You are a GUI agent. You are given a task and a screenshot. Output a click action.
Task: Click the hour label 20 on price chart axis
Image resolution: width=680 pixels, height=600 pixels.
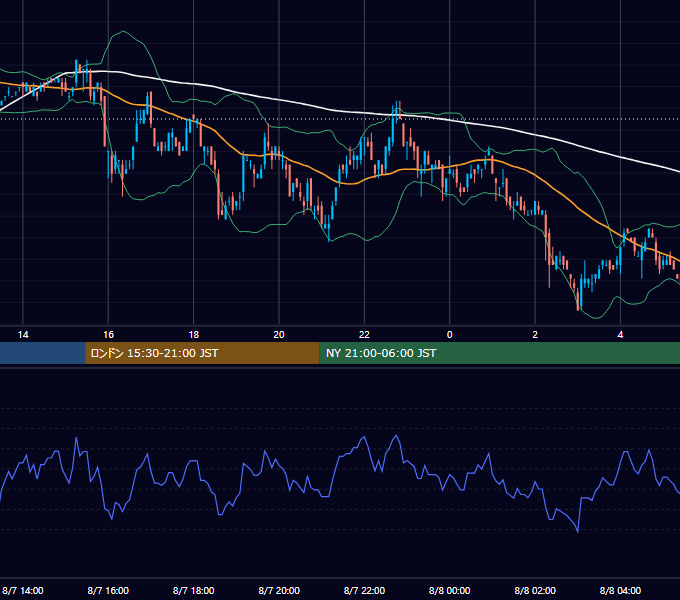(x=279, y=334)
